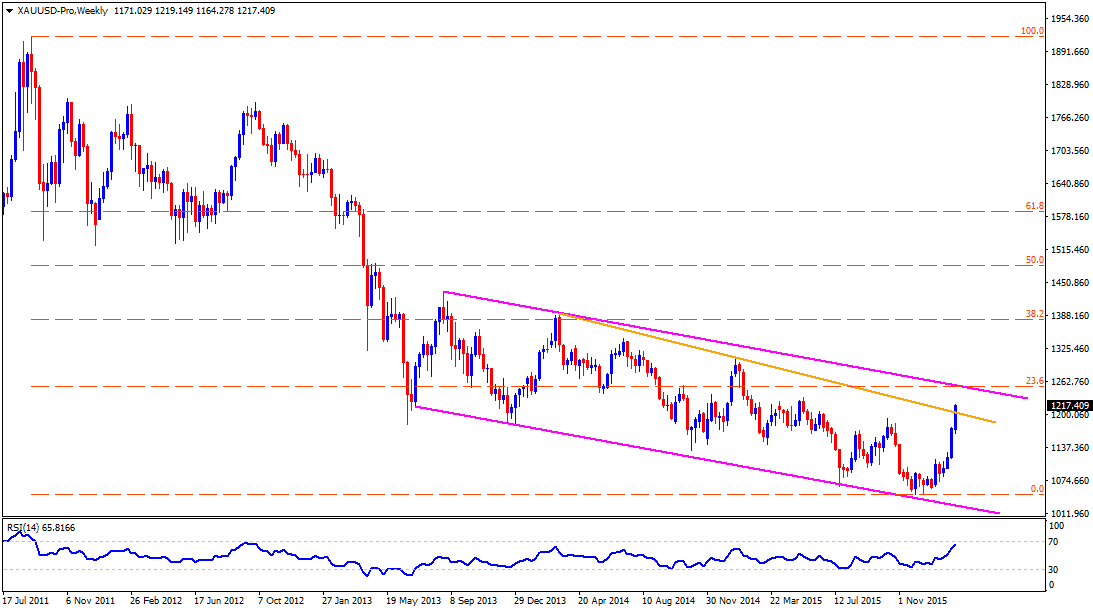
Task: Click the 27 Jan 2013 date label
Action: coord(347,600)
